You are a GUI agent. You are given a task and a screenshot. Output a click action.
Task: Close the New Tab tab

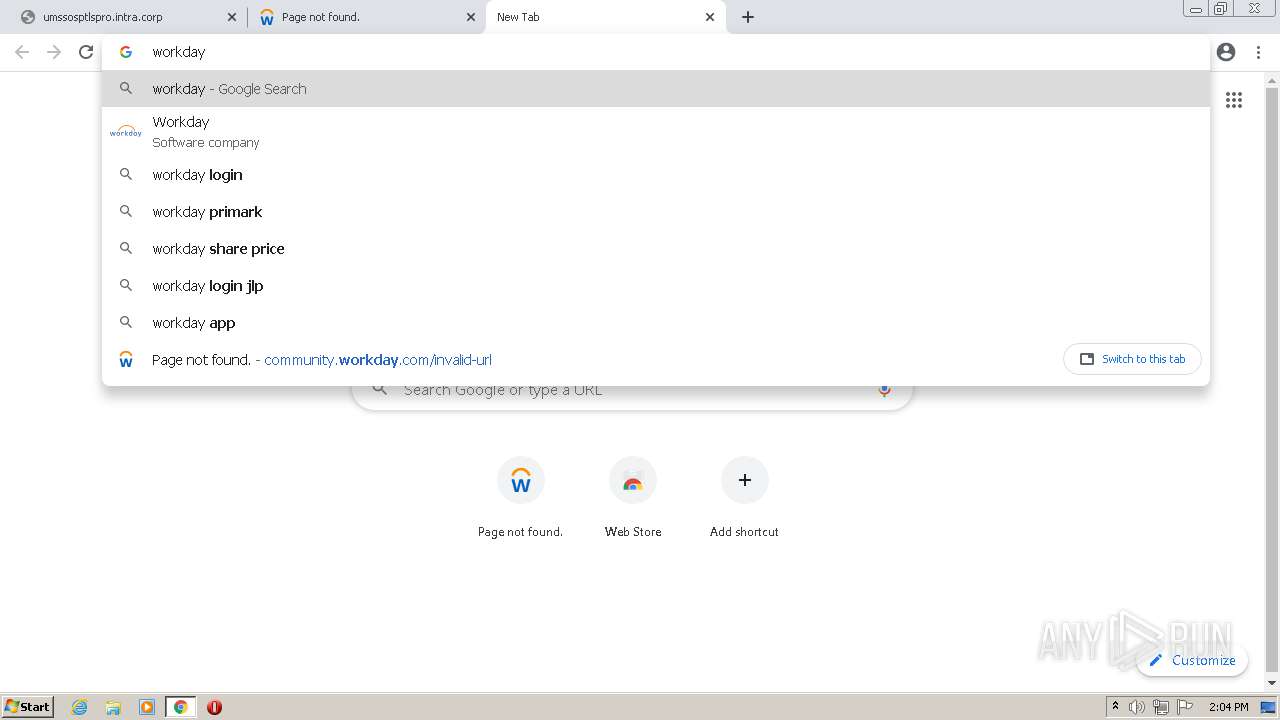coord(710,17)
